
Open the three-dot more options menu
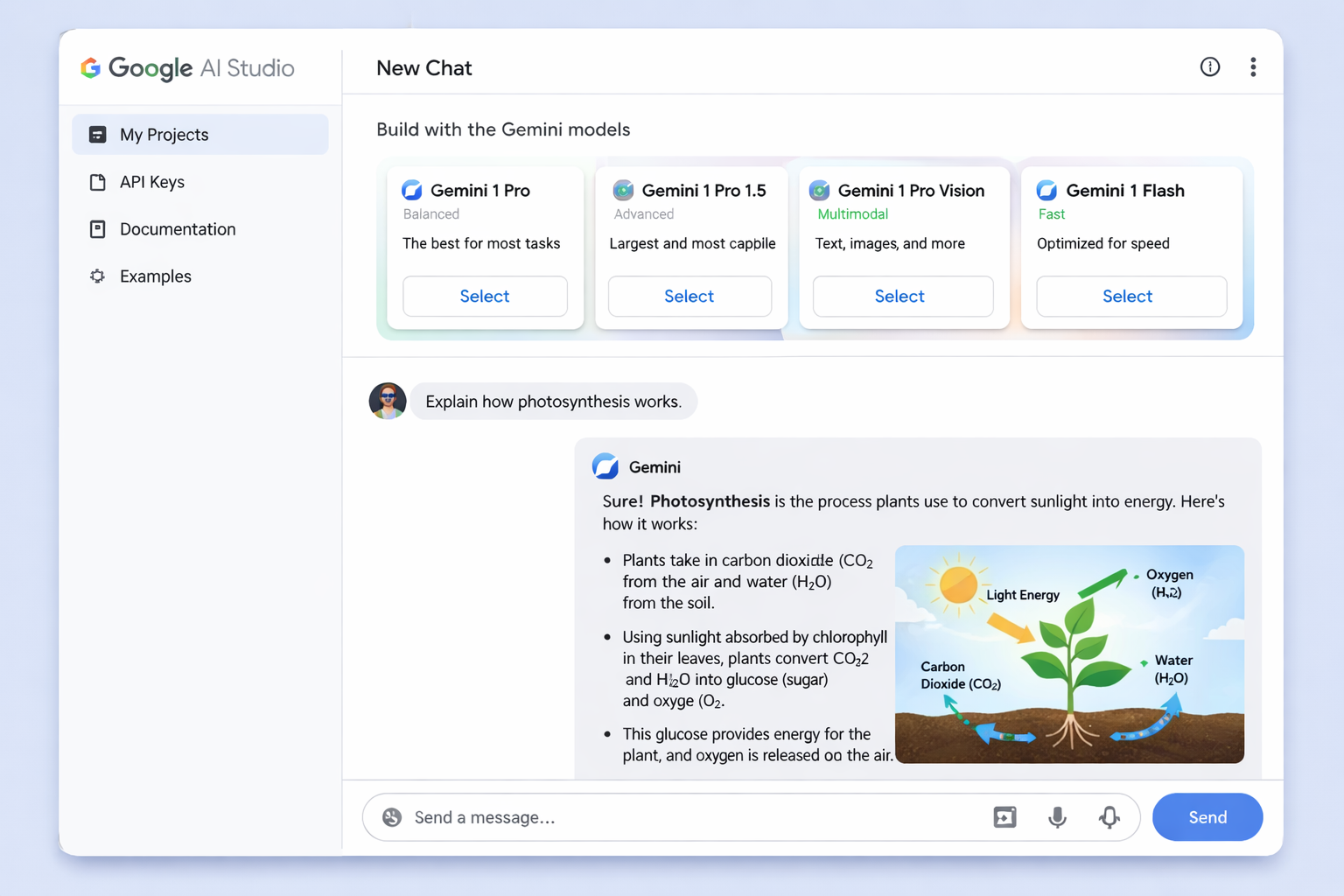1253,67
